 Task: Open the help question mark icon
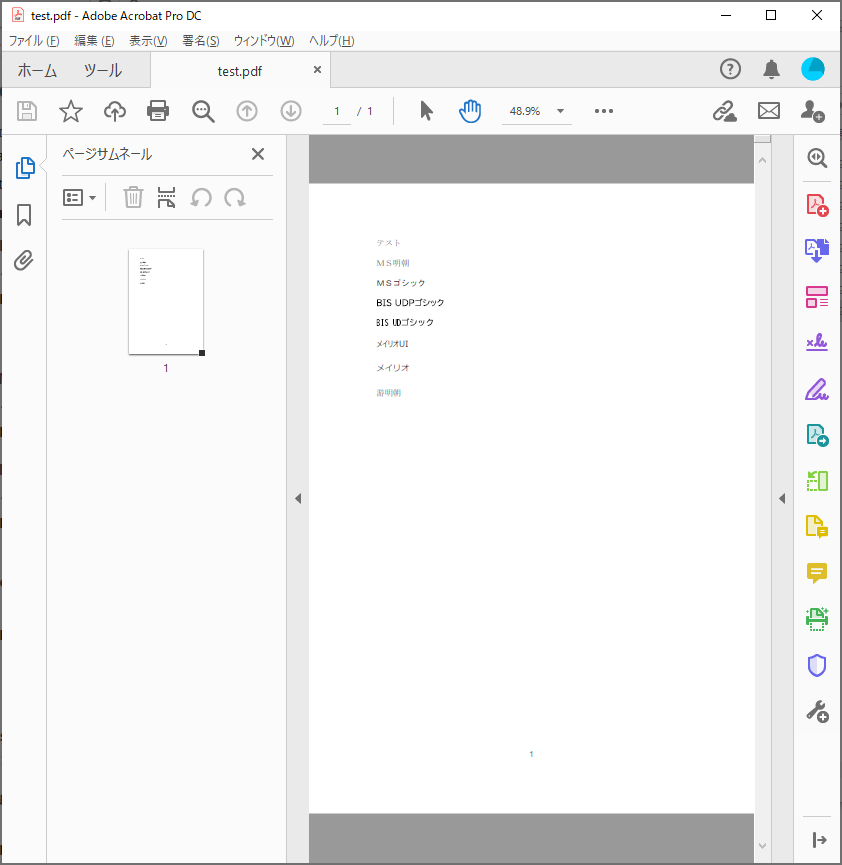pyautogui.click(x=730, y=70)
